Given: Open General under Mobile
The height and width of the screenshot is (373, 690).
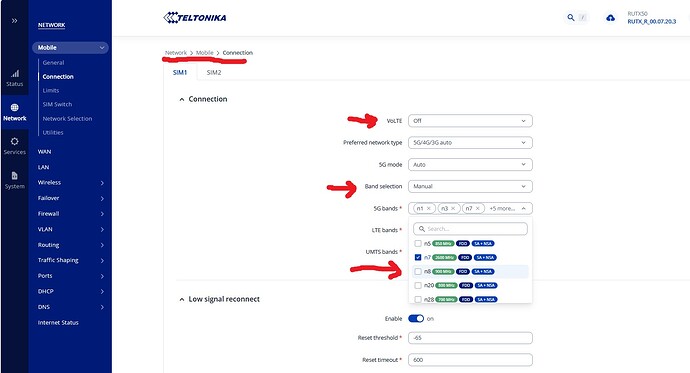Looking at the screenshot, I should coord(53,62).
